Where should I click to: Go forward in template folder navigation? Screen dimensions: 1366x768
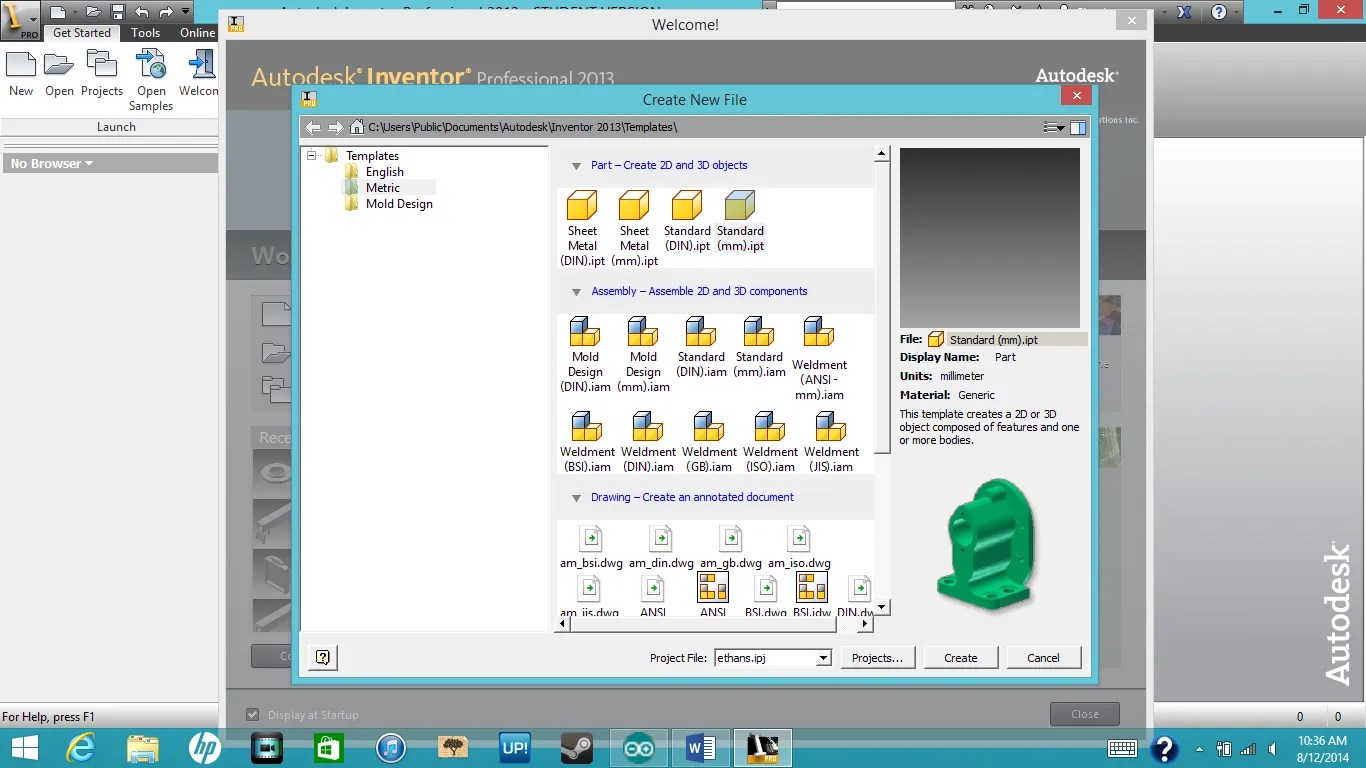[x=335, y=127]
